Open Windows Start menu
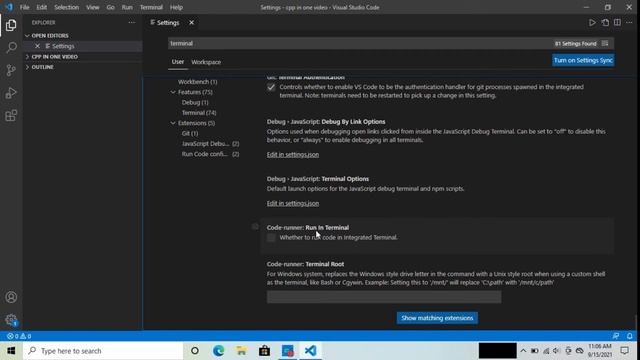This screenshot has width=640, height=360. (11, 351)
